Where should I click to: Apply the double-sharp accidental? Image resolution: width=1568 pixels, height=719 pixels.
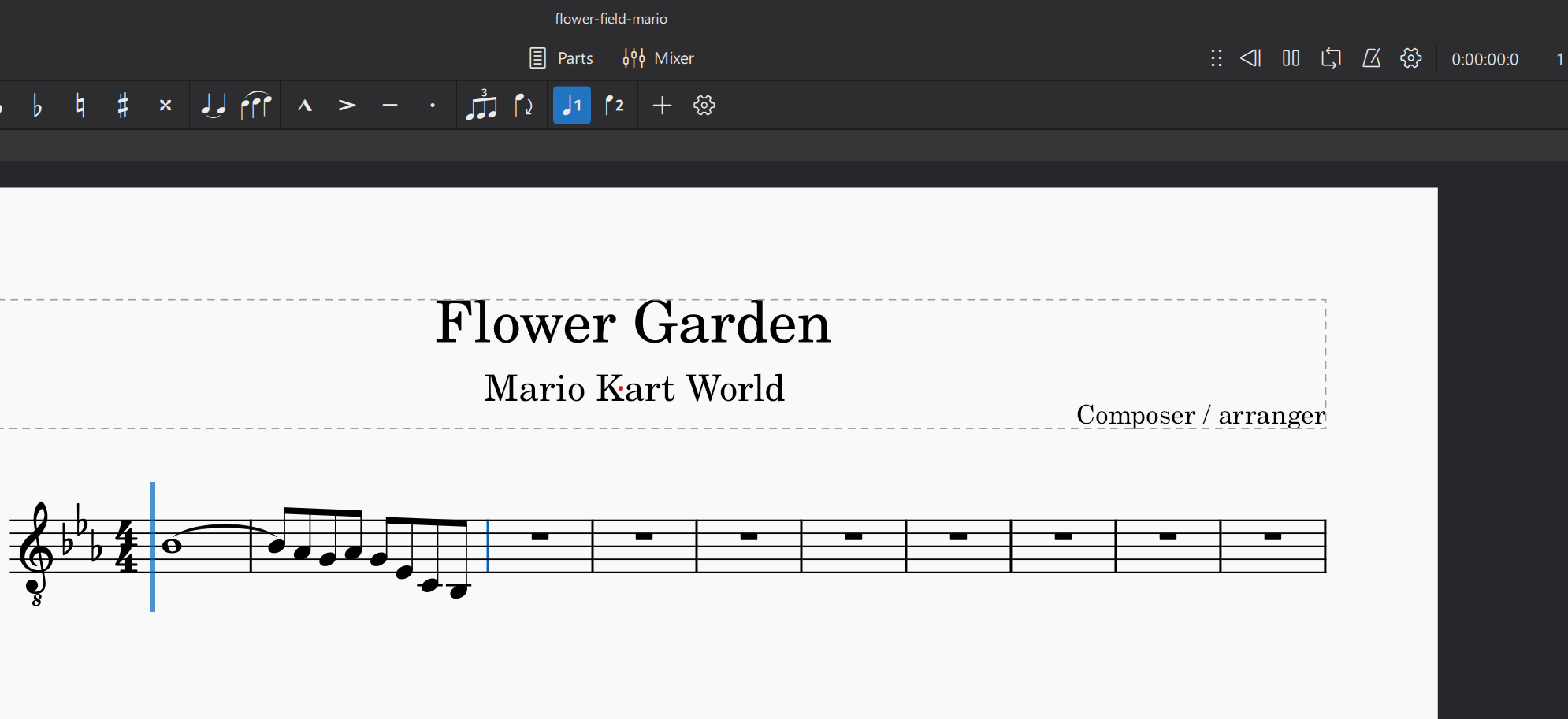[165, 105]
